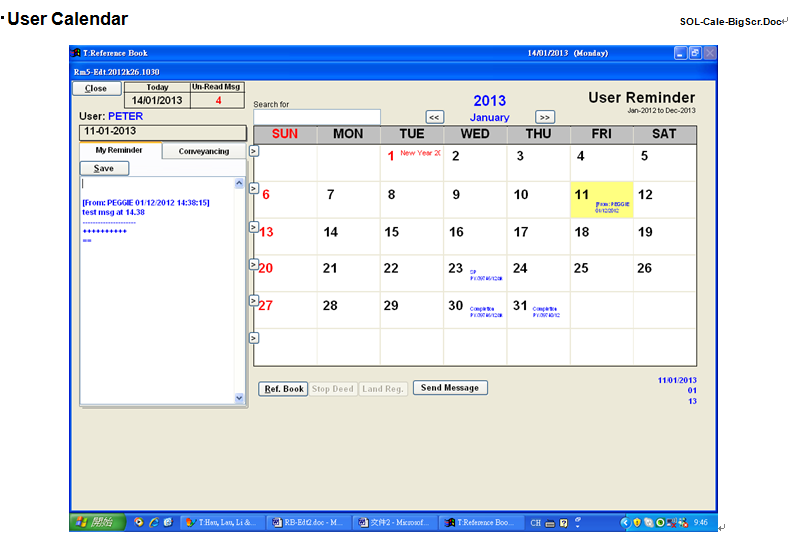Select day 23 with blue reminder note

475,273
